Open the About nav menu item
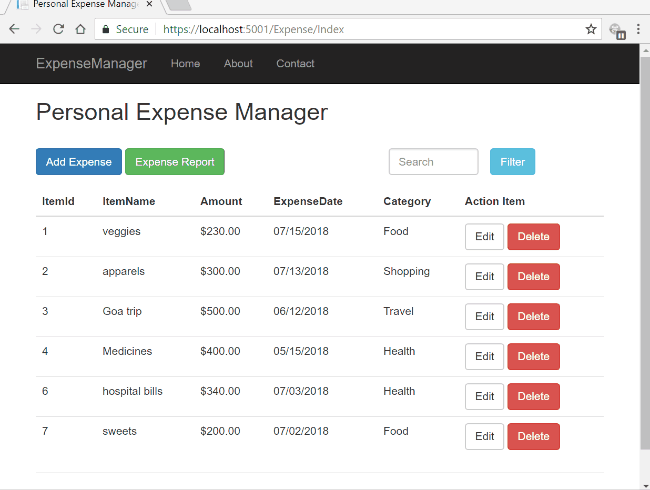 pyautogui.click(x=238, y=64)
